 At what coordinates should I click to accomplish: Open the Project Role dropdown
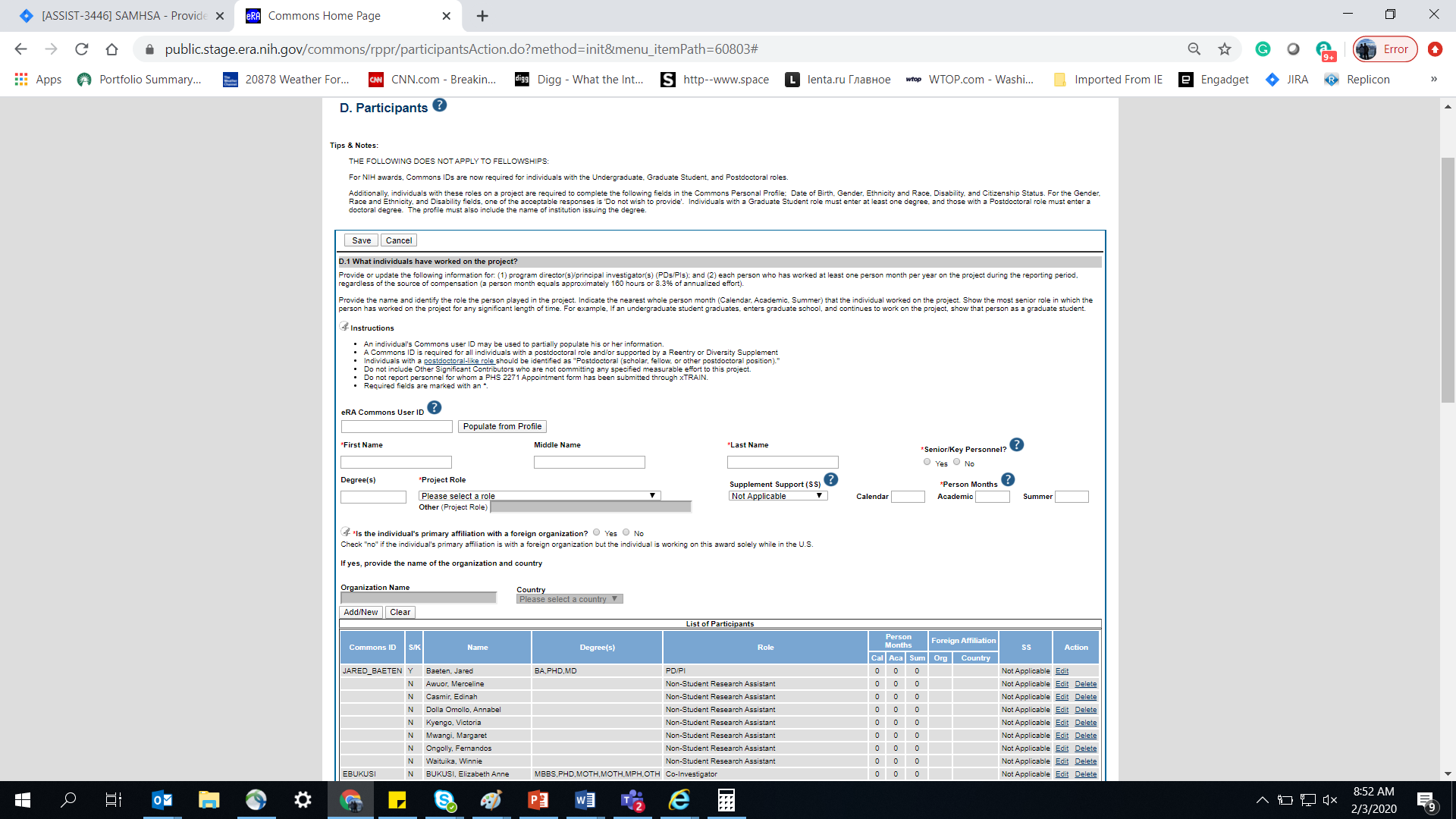[x=539, y=496]
